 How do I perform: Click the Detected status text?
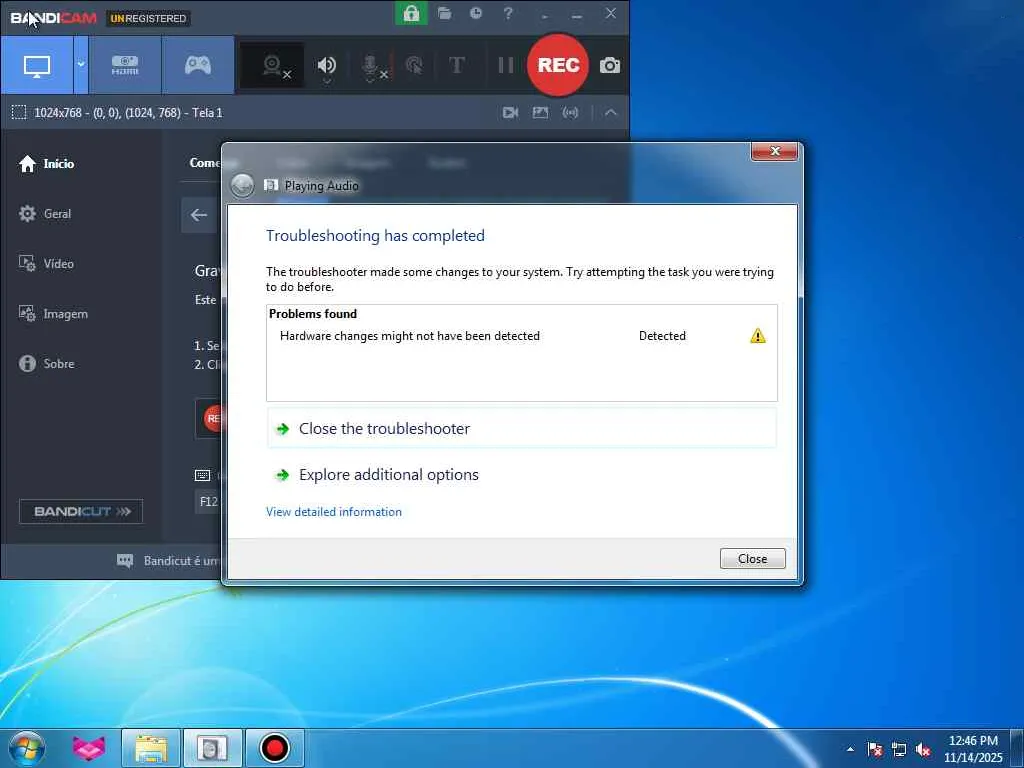coord(662,336)
